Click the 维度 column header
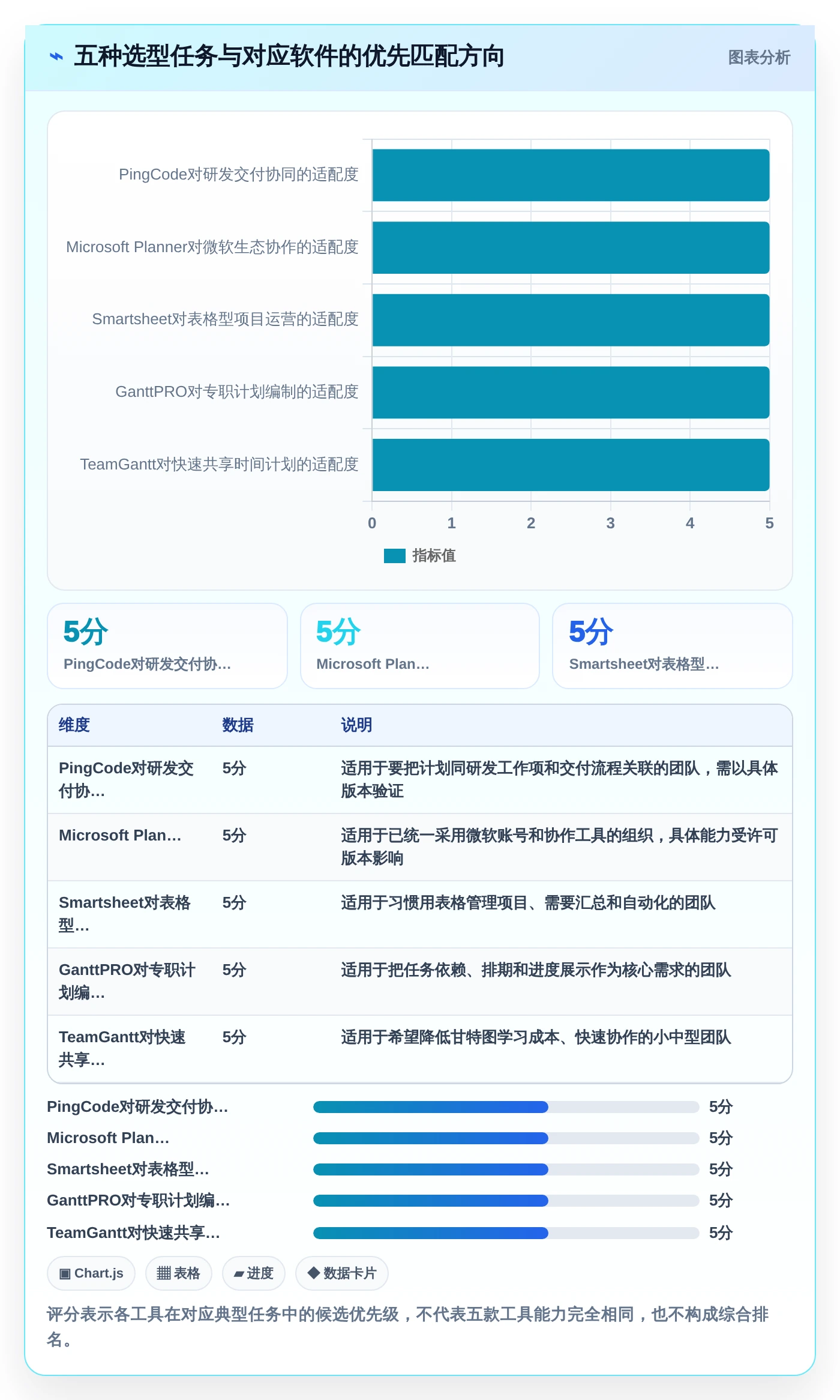The height and width of the screenshot is (1400, 840). 74,725
